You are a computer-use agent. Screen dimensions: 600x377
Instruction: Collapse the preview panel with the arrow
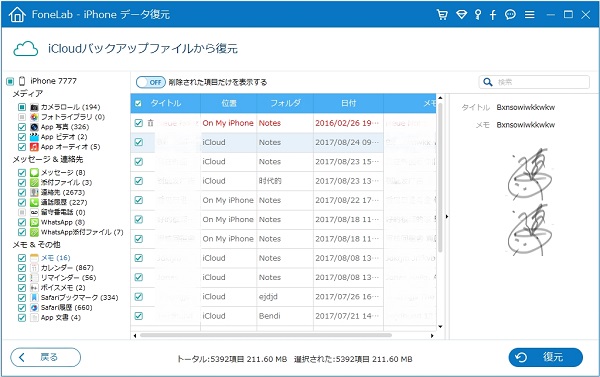[447, 217]
